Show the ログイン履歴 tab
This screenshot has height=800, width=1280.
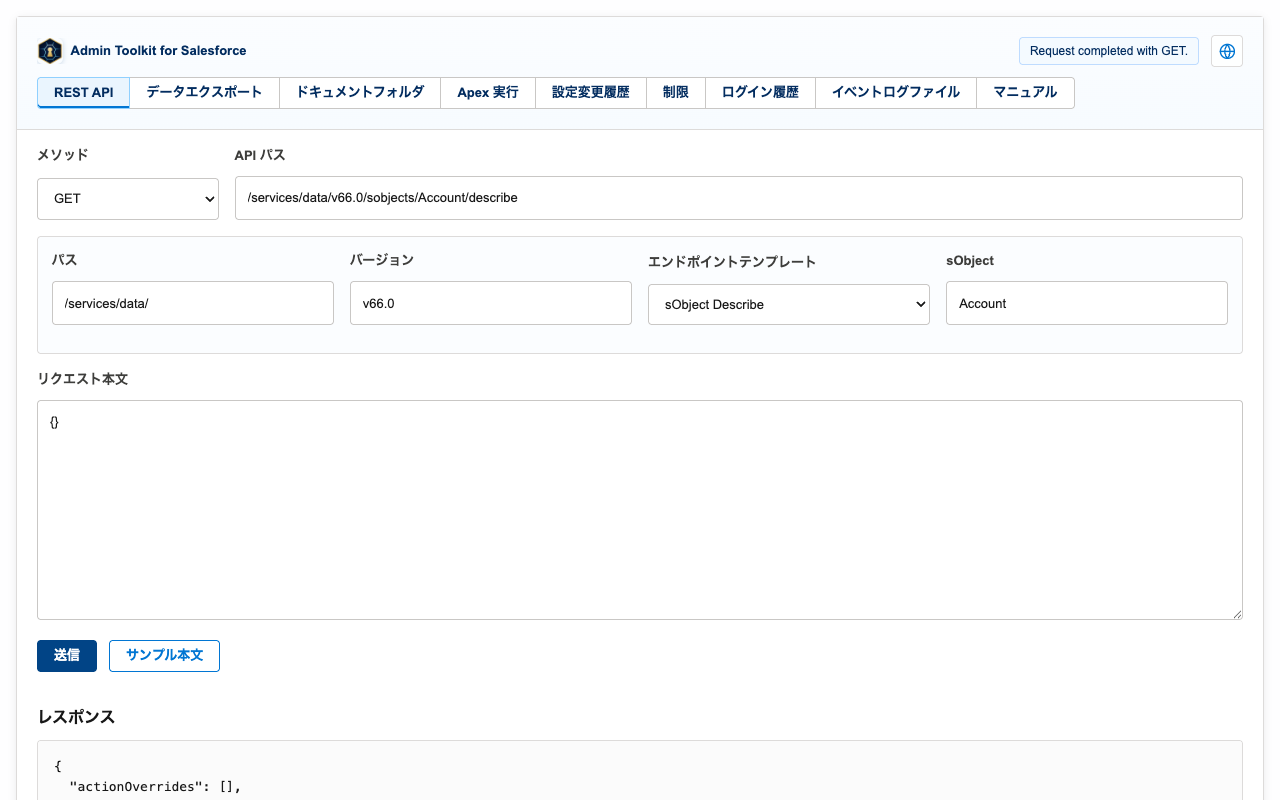pyautogui.click(x=760, y=92)
